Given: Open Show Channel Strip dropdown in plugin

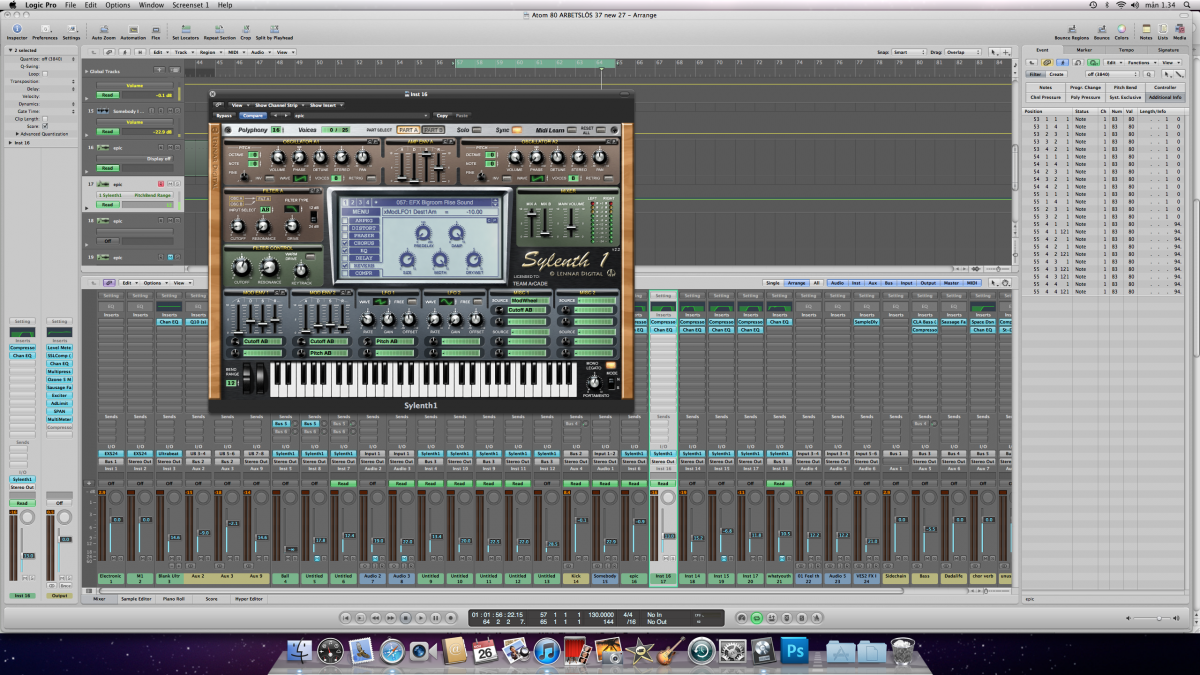Looking at the screenshot, I should coord(278,105).
